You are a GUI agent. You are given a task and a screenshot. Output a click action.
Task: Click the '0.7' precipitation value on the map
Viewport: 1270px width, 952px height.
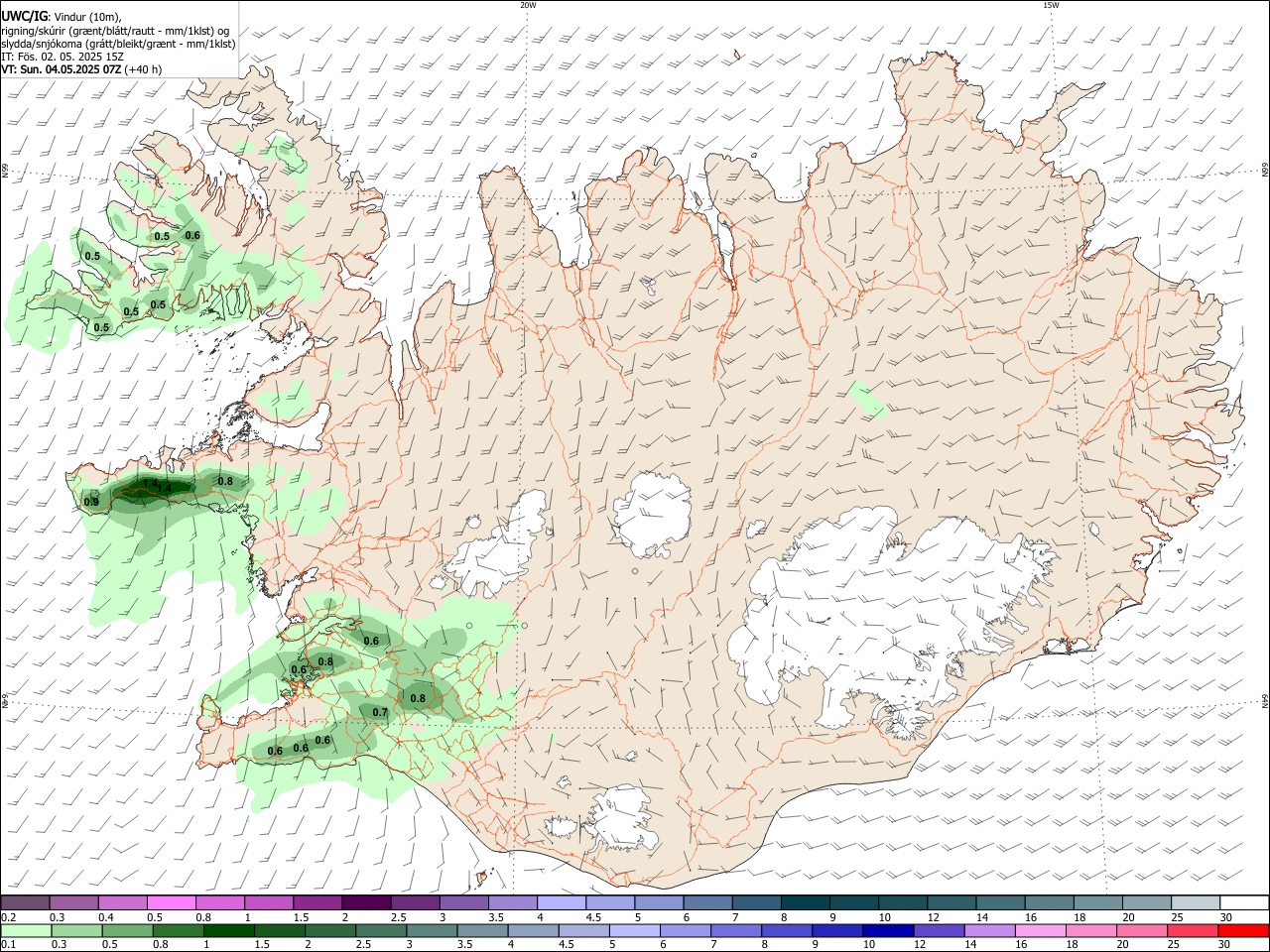380,712
